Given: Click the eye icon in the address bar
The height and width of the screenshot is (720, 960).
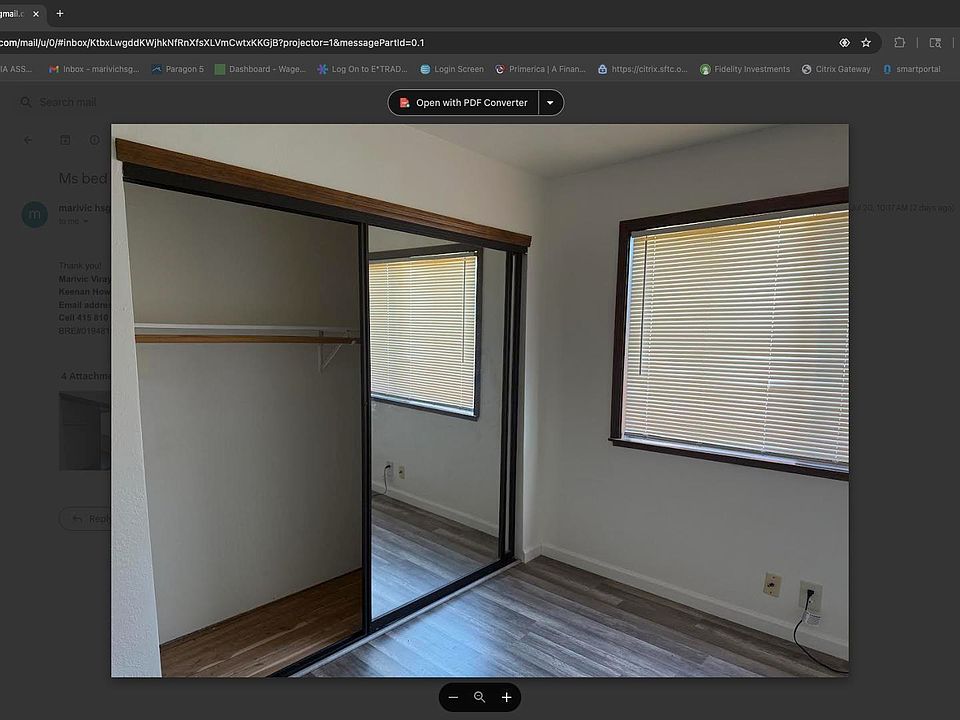Looking at the screenshot, I should click(844, 43).
